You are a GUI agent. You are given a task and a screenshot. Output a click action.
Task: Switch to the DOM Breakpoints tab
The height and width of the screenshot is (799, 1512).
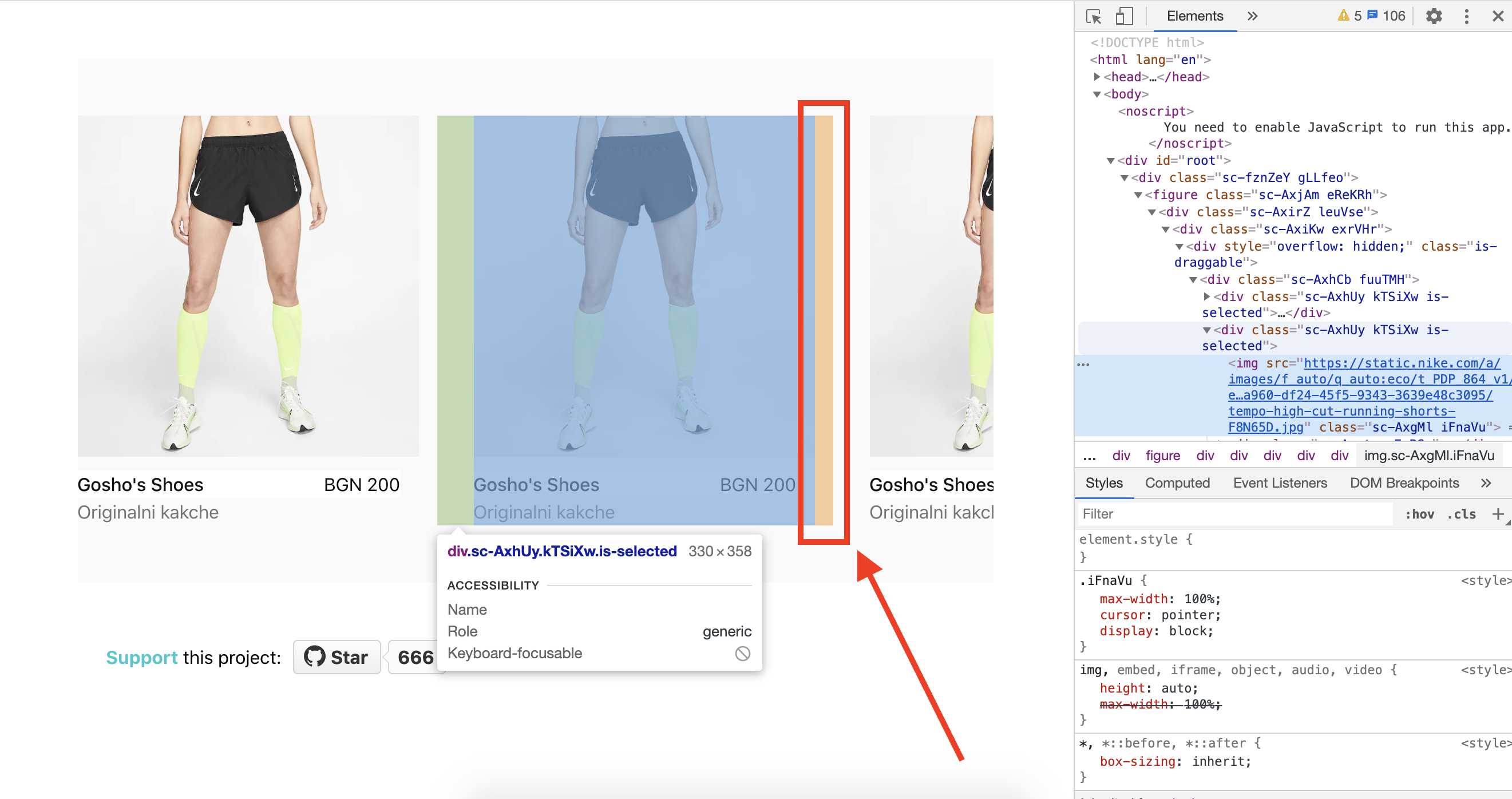tap(1404, 482)
